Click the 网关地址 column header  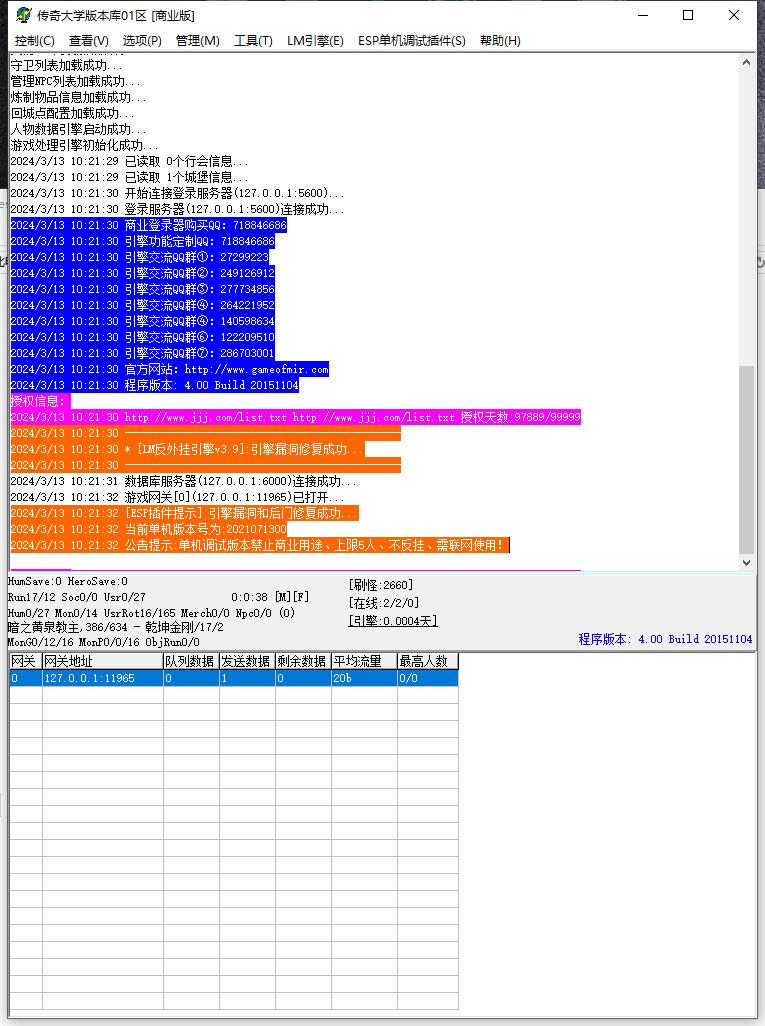(102, 662)
